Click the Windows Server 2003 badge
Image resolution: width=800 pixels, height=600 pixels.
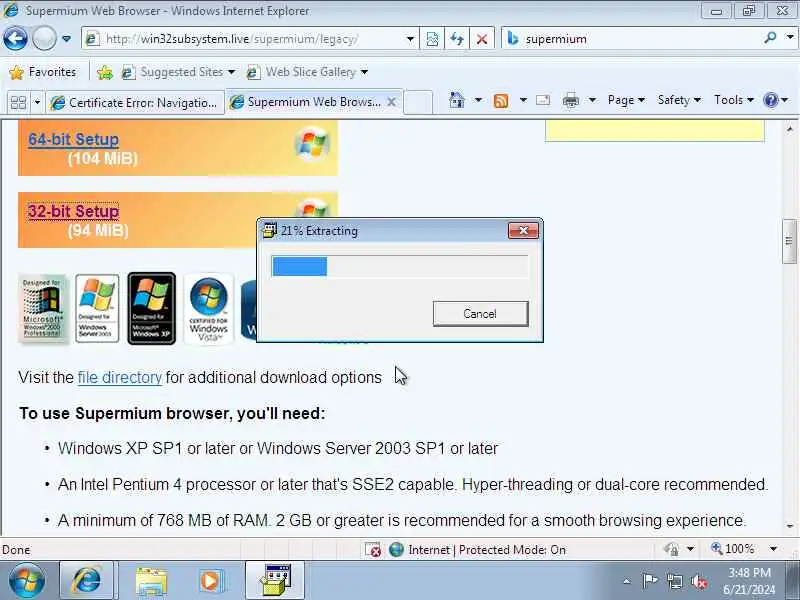[x=97, y=308]
